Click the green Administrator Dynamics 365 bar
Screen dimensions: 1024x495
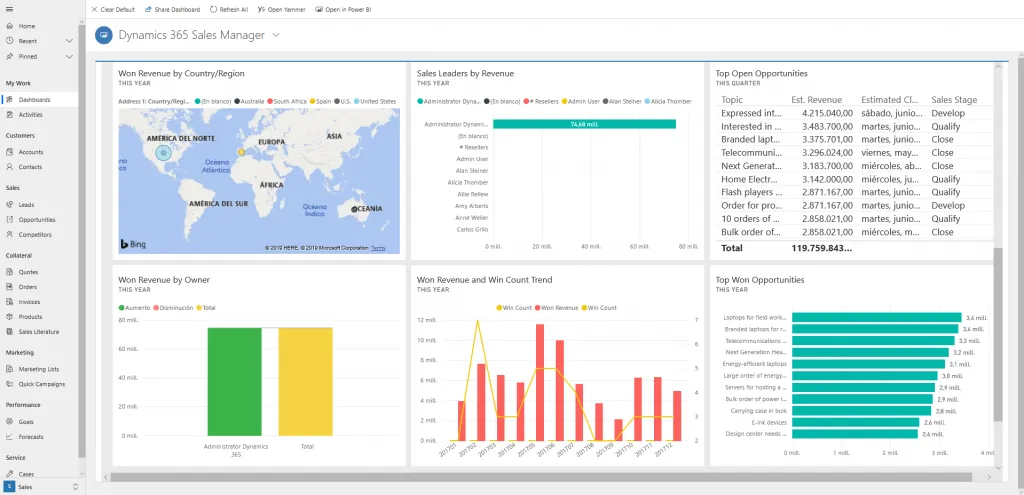click(x=234, y=381)
